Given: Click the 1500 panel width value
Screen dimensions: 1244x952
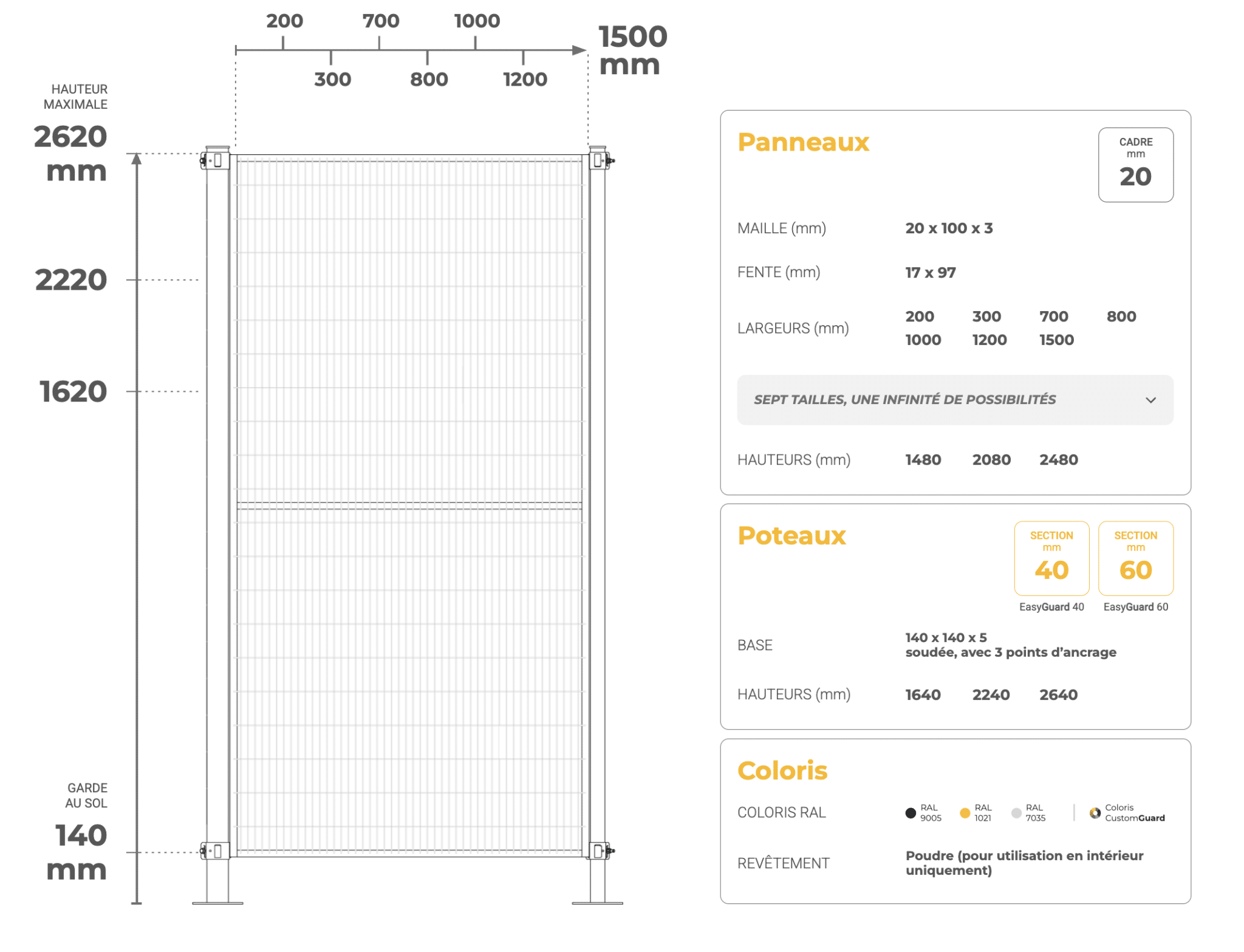Looking at the screenshot, I should (1056, 340).
